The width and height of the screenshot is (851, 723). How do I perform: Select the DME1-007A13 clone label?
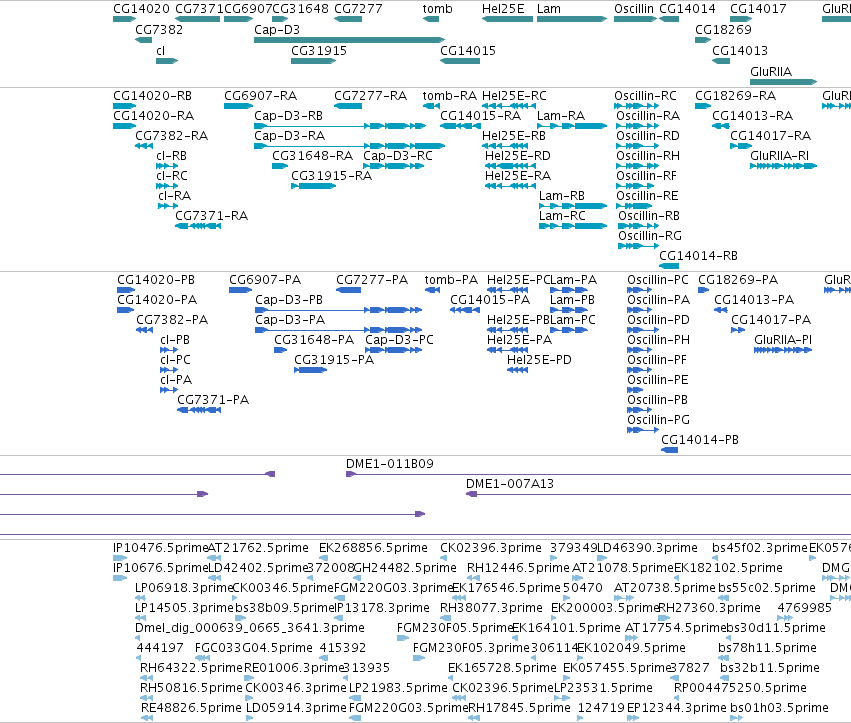tap(510, 484)
